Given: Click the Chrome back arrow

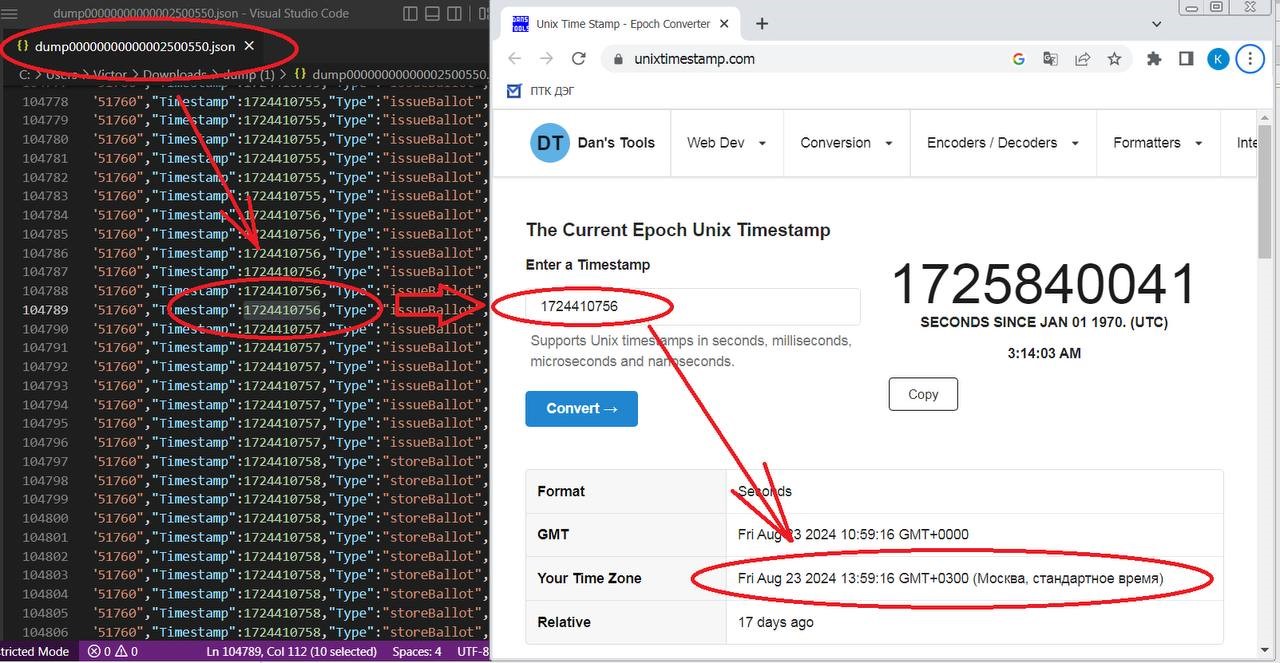Looking at the screenshot, I should [x=514, y=59].
